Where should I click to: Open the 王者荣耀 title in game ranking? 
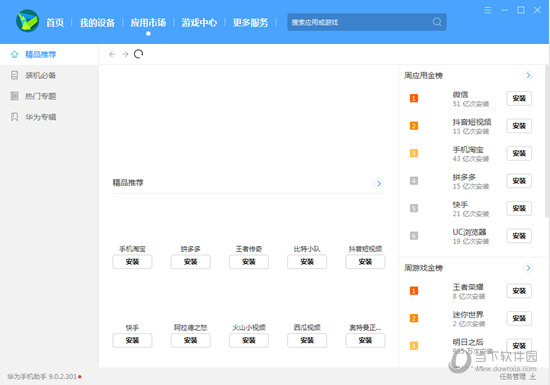[468, 287]
